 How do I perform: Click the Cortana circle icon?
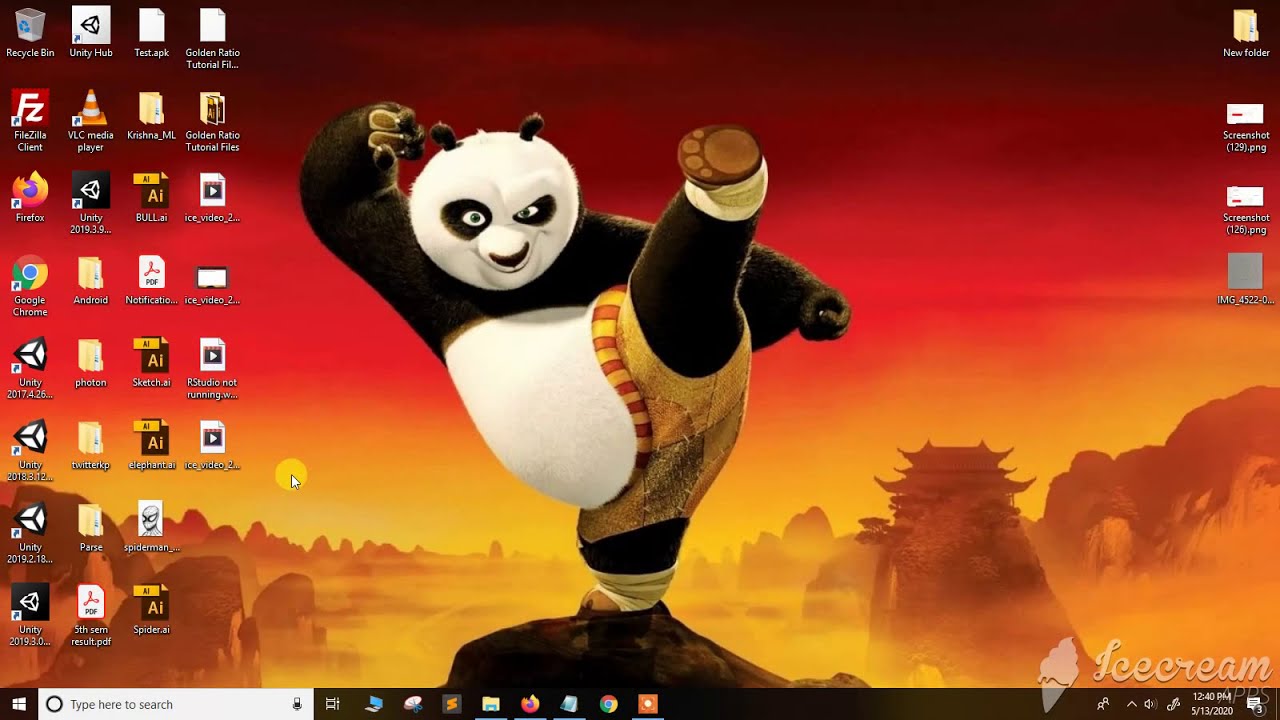[54, 704]
